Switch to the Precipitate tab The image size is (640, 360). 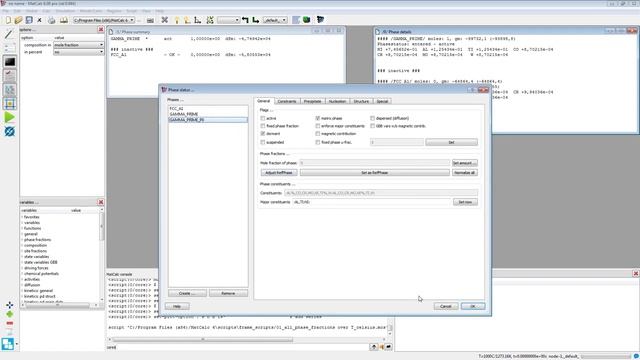(x=312, y=101)
